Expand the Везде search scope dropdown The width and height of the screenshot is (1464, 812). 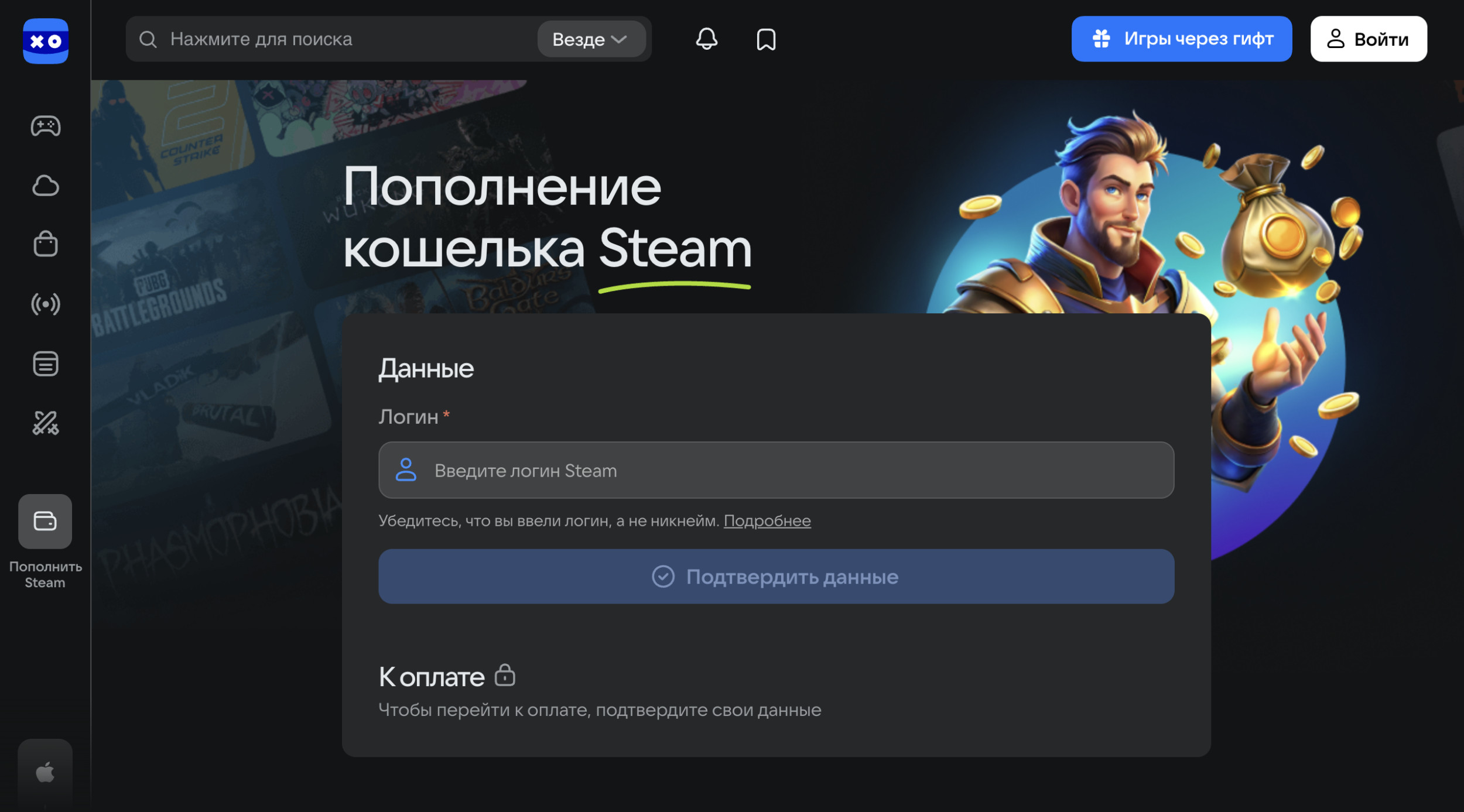coord(591,39)
